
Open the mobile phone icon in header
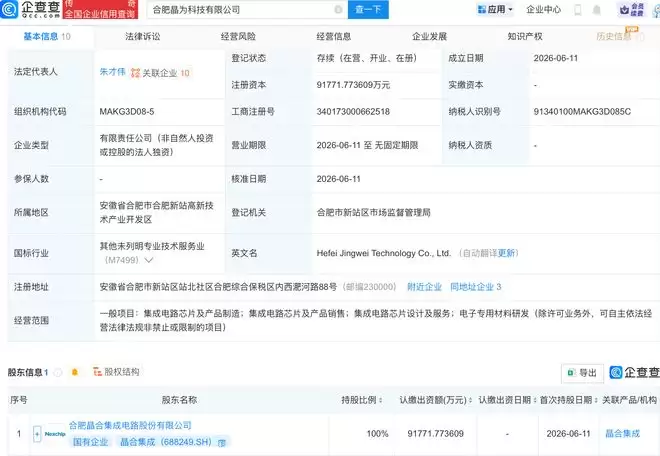tap(578, 10)
